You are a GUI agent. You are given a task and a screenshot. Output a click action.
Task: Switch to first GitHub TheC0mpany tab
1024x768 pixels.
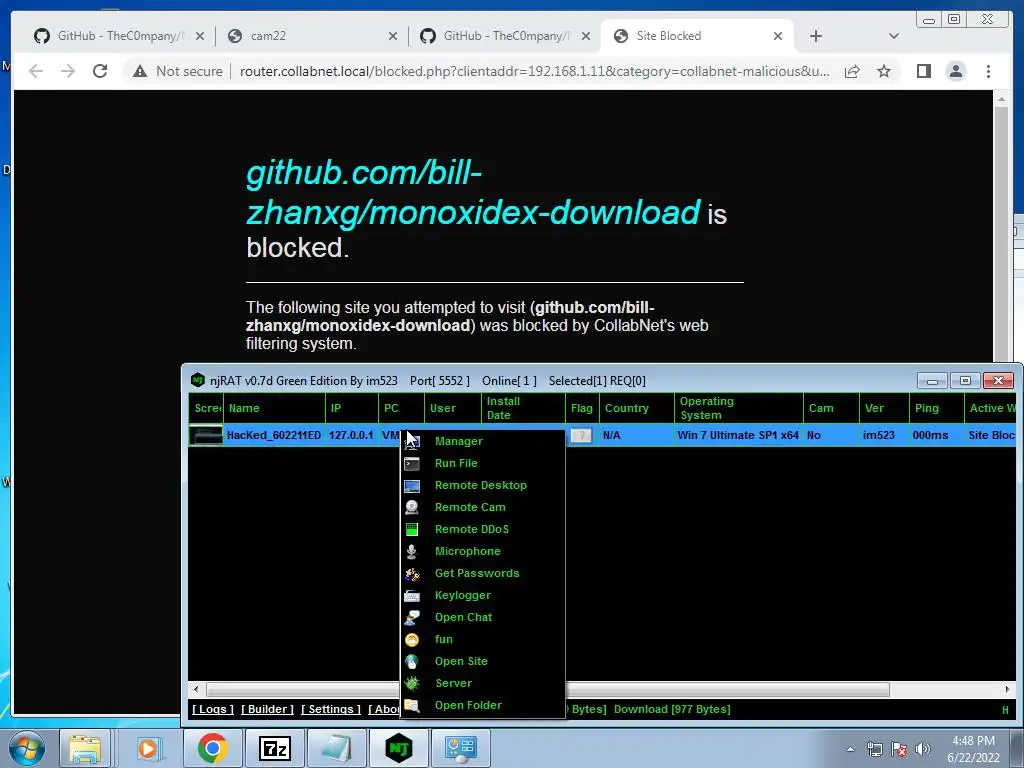118,36
